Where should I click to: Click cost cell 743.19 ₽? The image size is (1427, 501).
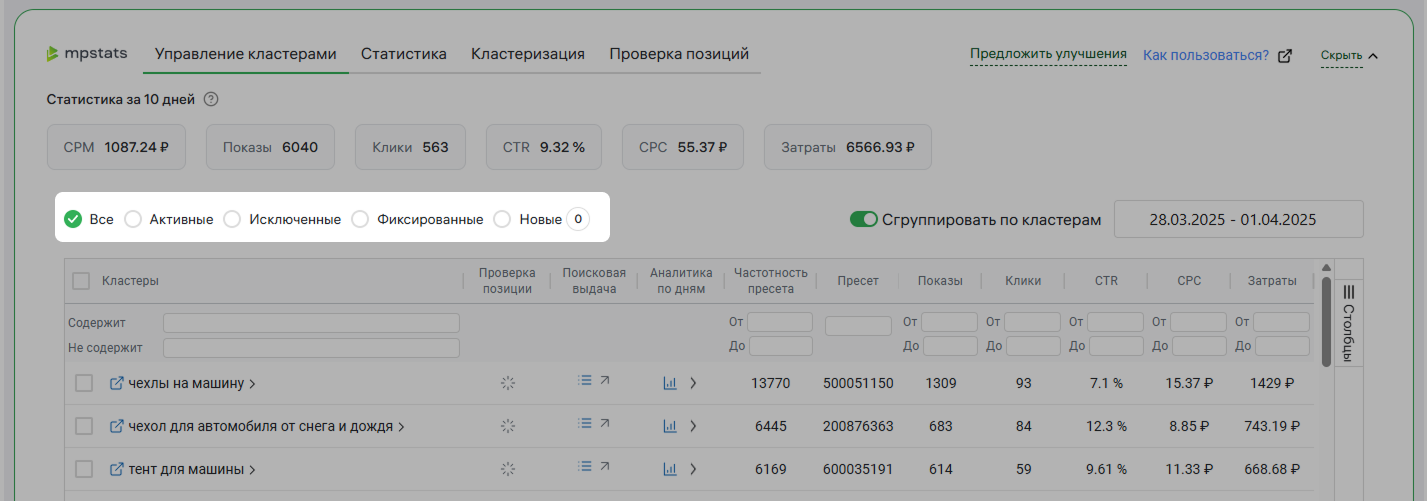point(1271,426)
